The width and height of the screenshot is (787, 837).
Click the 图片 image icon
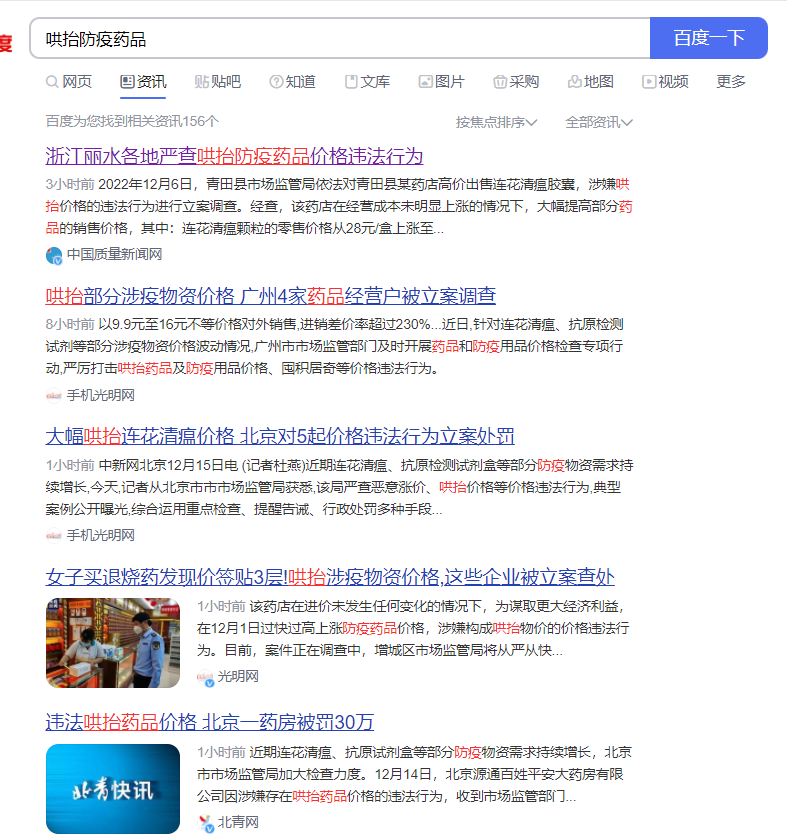425,82
